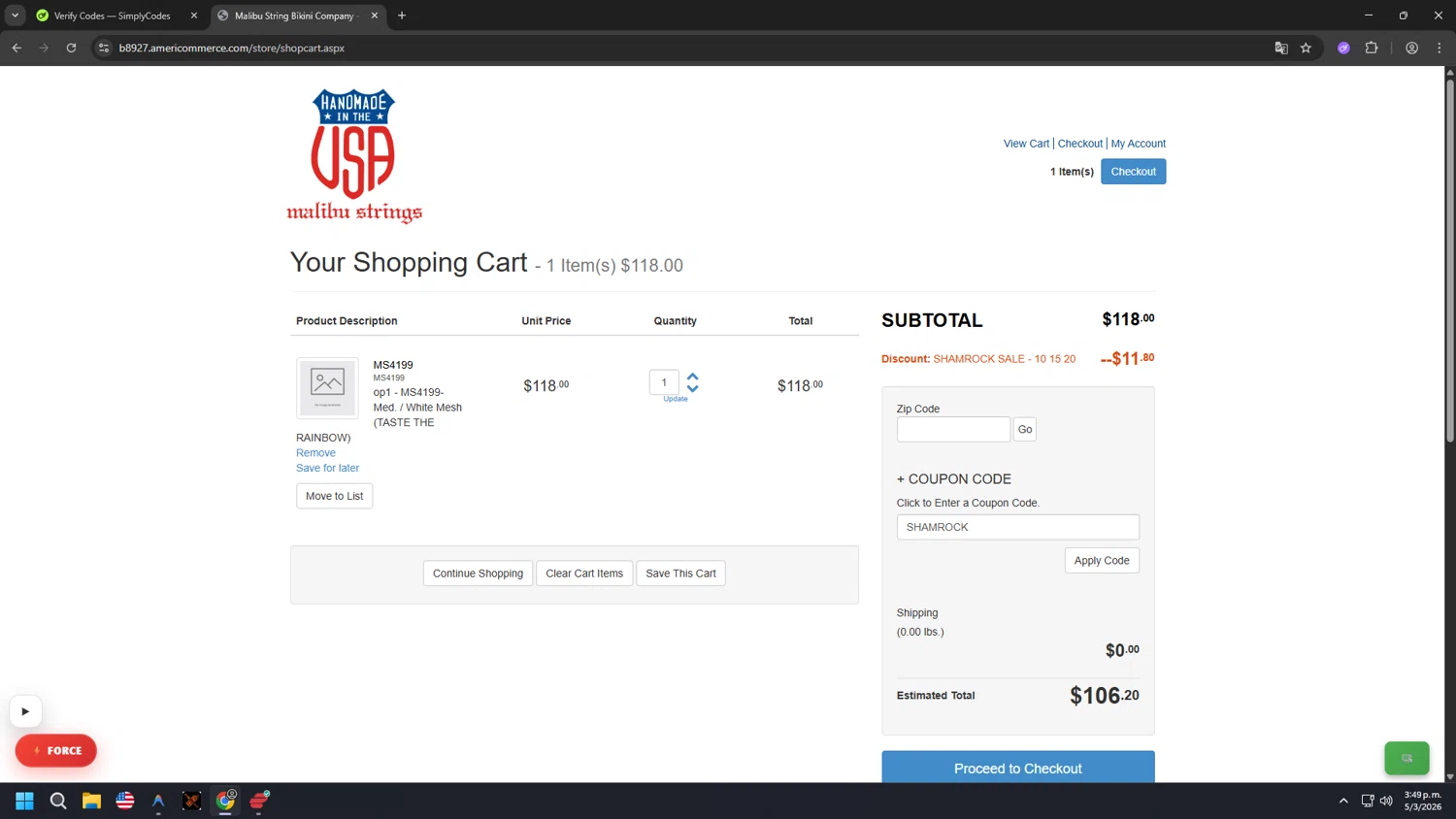The height and width of the screenshot is (819, 1456).
Task: Open the tab search dropdown arrow
Action: point(15,16)
